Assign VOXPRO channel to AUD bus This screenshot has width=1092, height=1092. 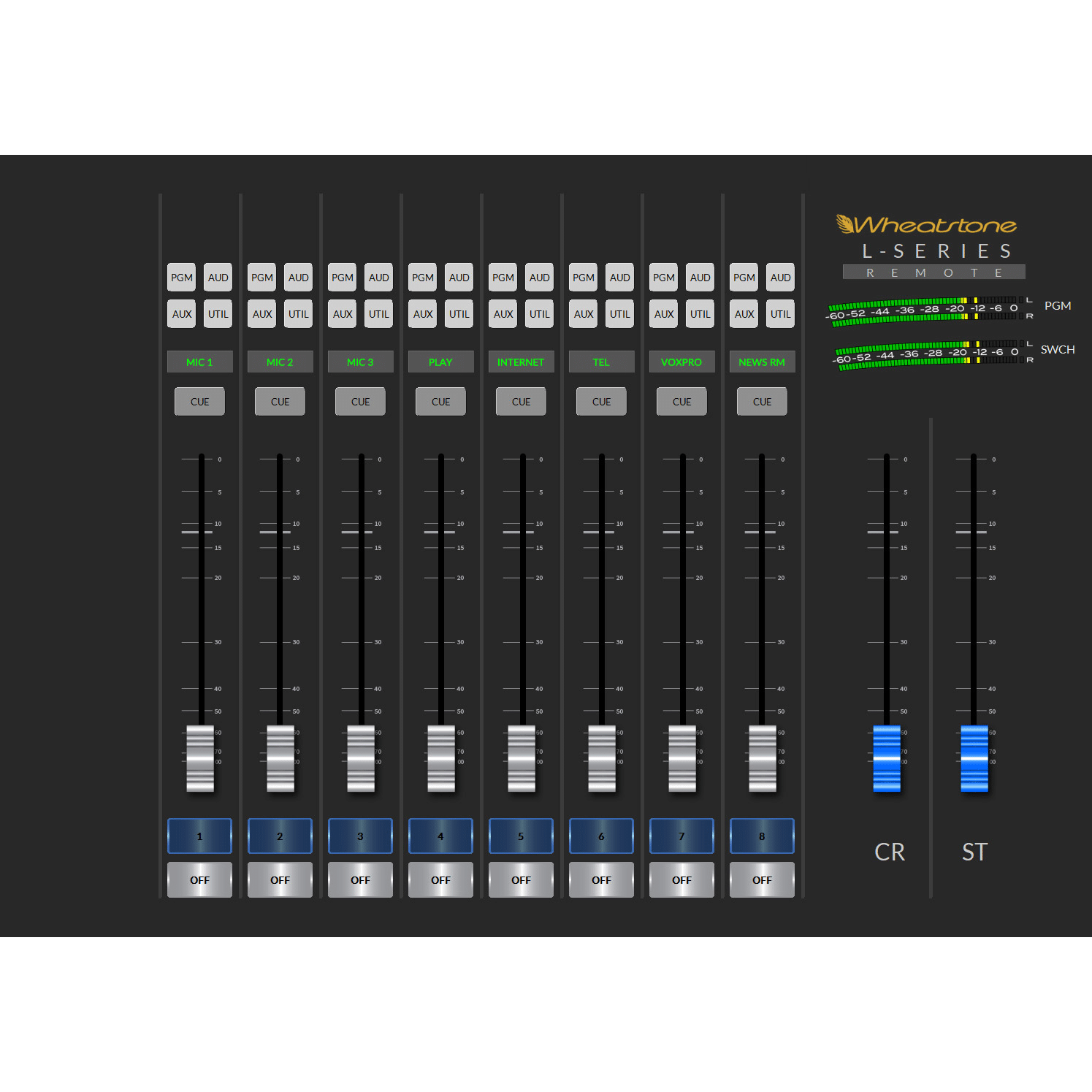click(x=700, y=278)
